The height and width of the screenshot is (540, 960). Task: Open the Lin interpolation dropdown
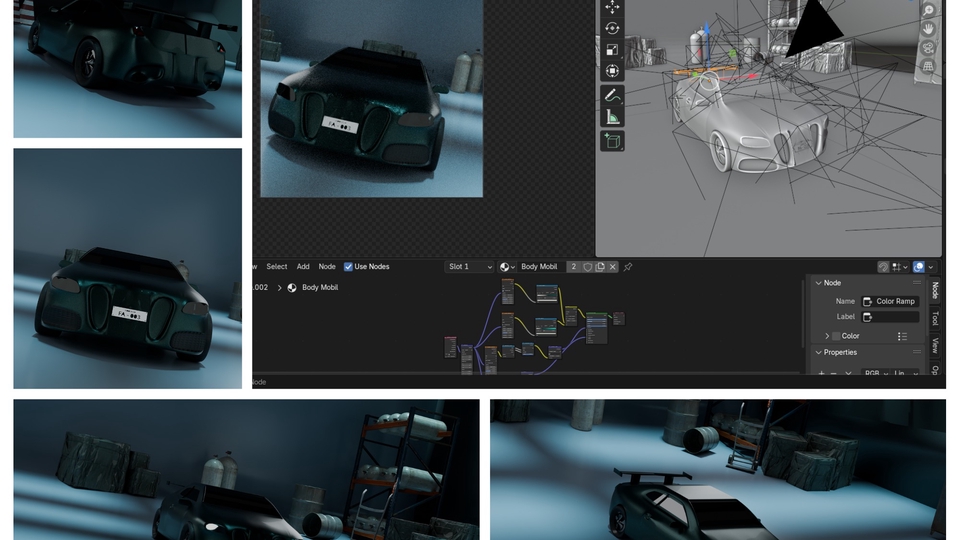(906, 373)
